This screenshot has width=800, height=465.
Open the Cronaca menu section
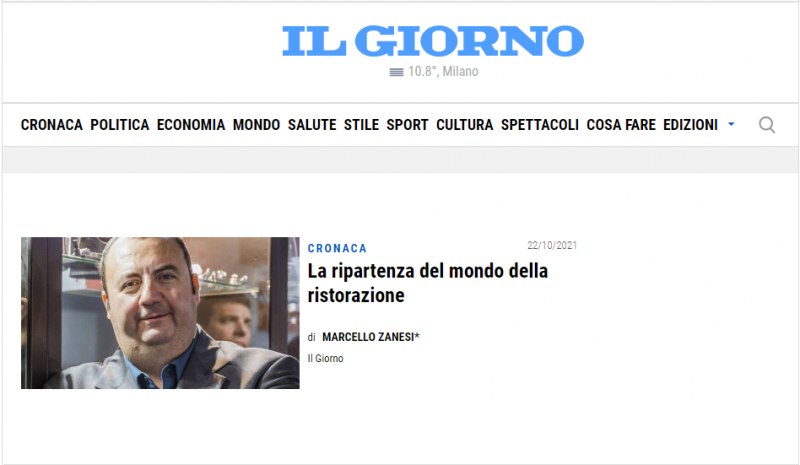coord(52,125)
